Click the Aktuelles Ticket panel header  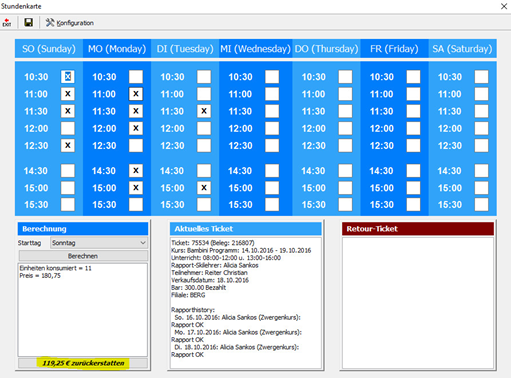click(246, 229)
